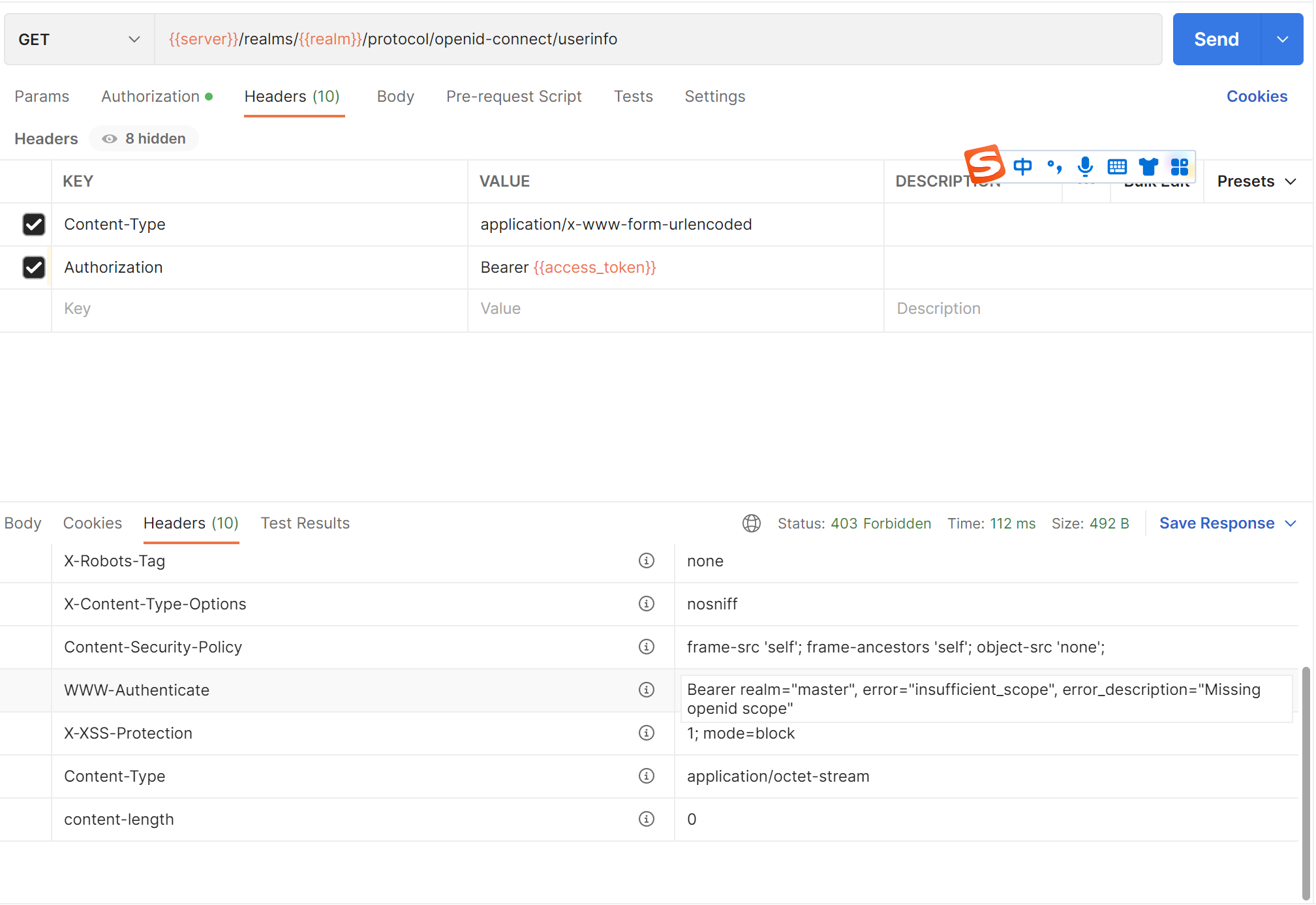Screen dimensions: 1316x905
Task: Click the Sogou S logo icon
Action: pyautogui.click(x=984, y=164)
